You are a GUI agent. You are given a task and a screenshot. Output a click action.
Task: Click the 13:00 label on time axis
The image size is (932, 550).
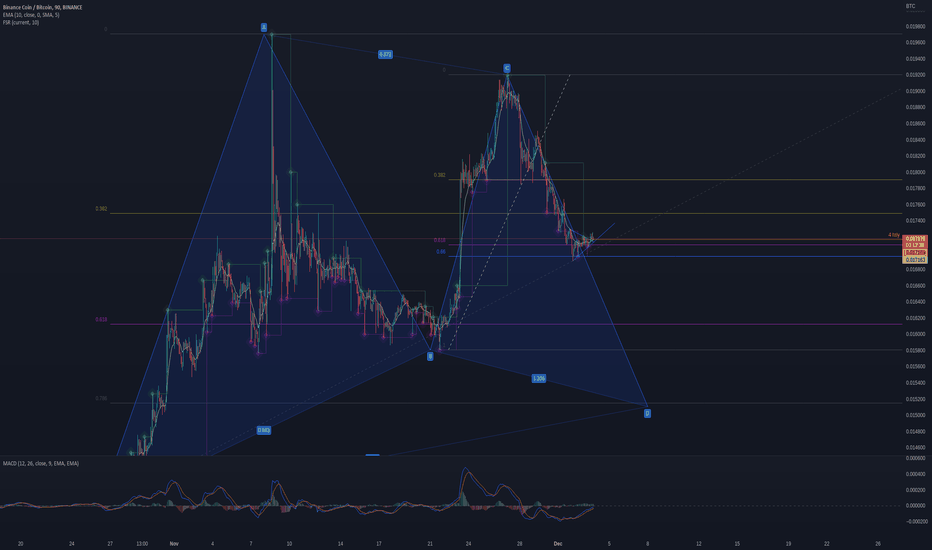(x=142, y=543)
